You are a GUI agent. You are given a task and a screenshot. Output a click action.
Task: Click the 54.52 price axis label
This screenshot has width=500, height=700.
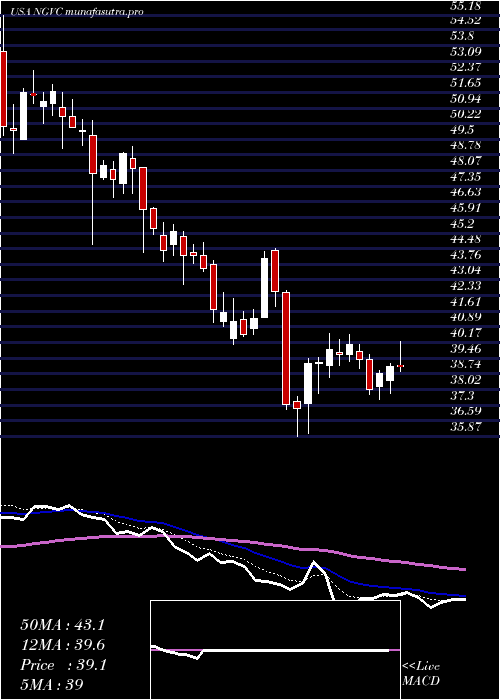pos(465,20)
